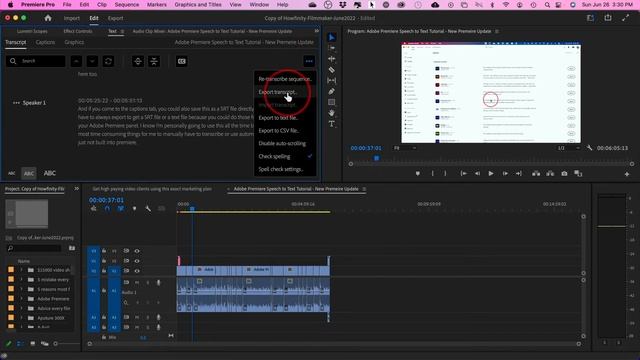640x360 pixels.
Task: Choose Export transcript menu item
Action: click(285, 92)
